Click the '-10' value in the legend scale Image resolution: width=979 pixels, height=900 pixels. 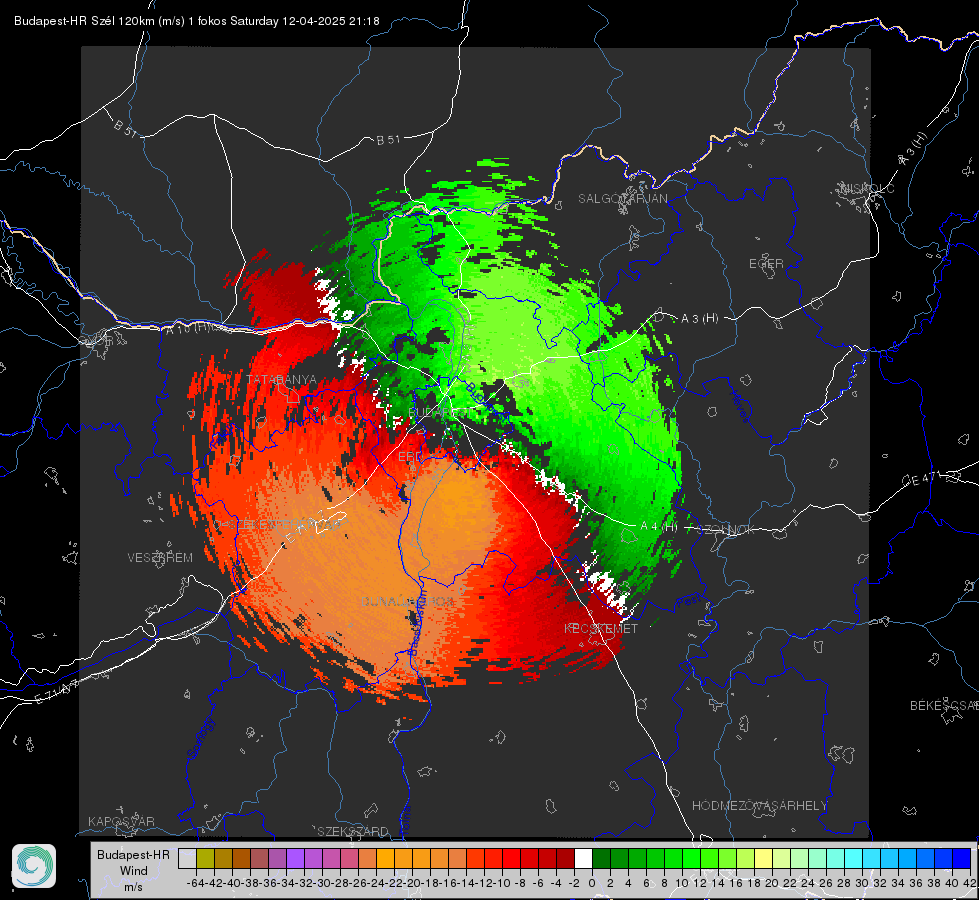502,883
